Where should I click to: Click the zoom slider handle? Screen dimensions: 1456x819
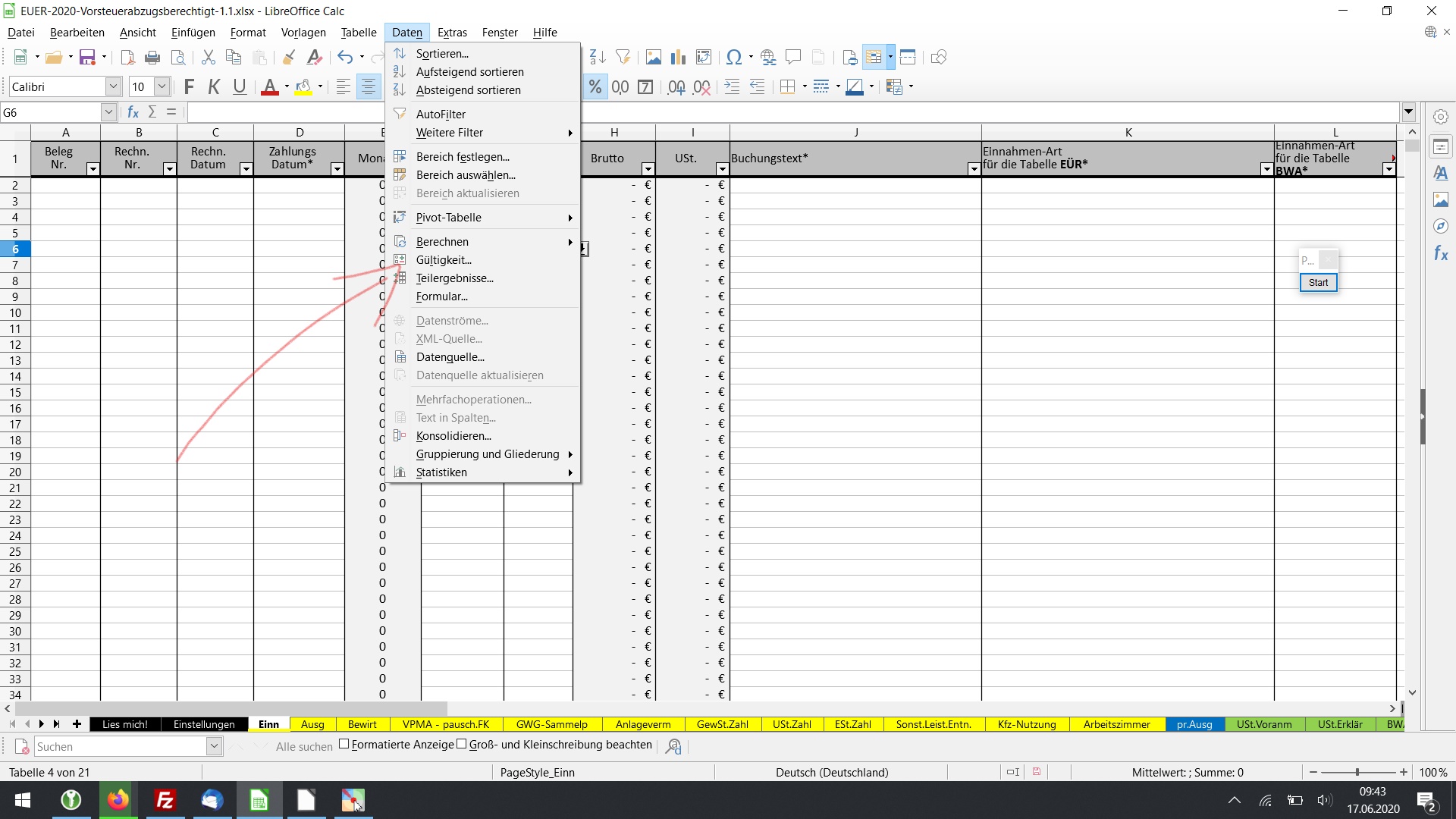[1357, 772]
